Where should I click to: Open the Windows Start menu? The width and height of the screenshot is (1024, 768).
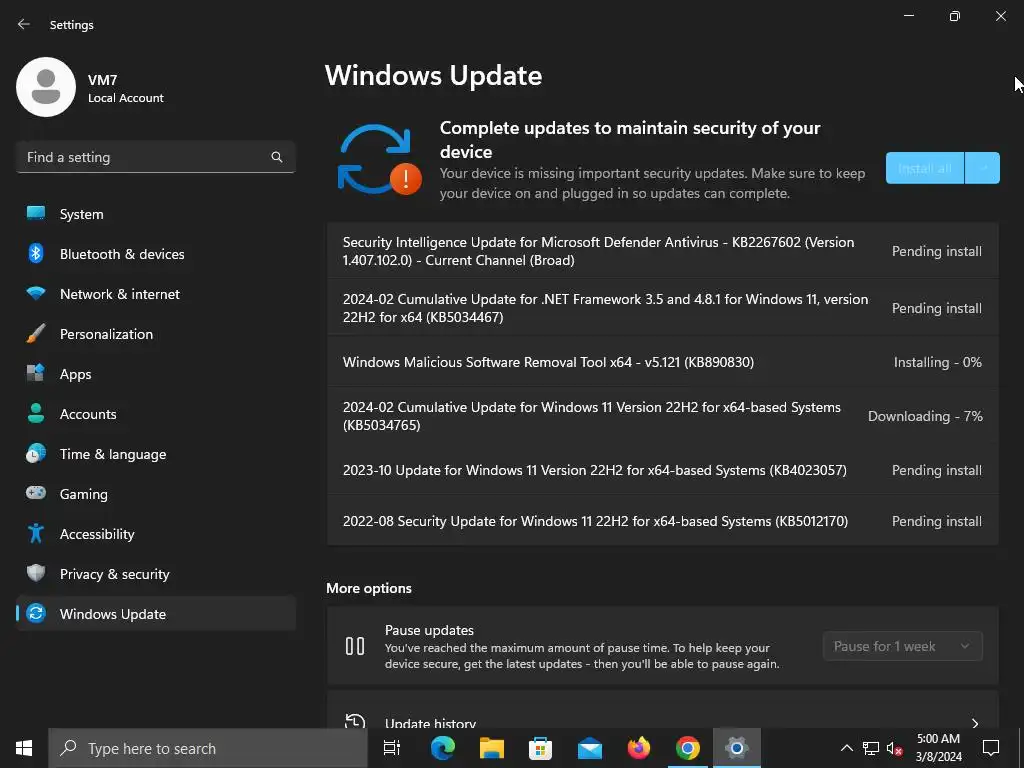coord(24,748)
